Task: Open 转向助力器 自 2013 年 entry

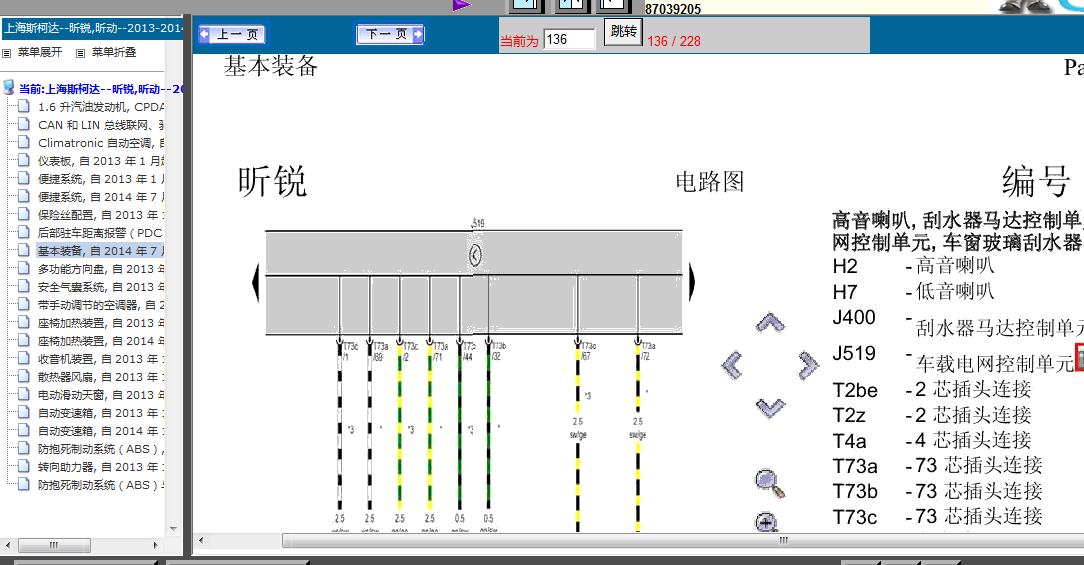Action: tap(101, 466)
